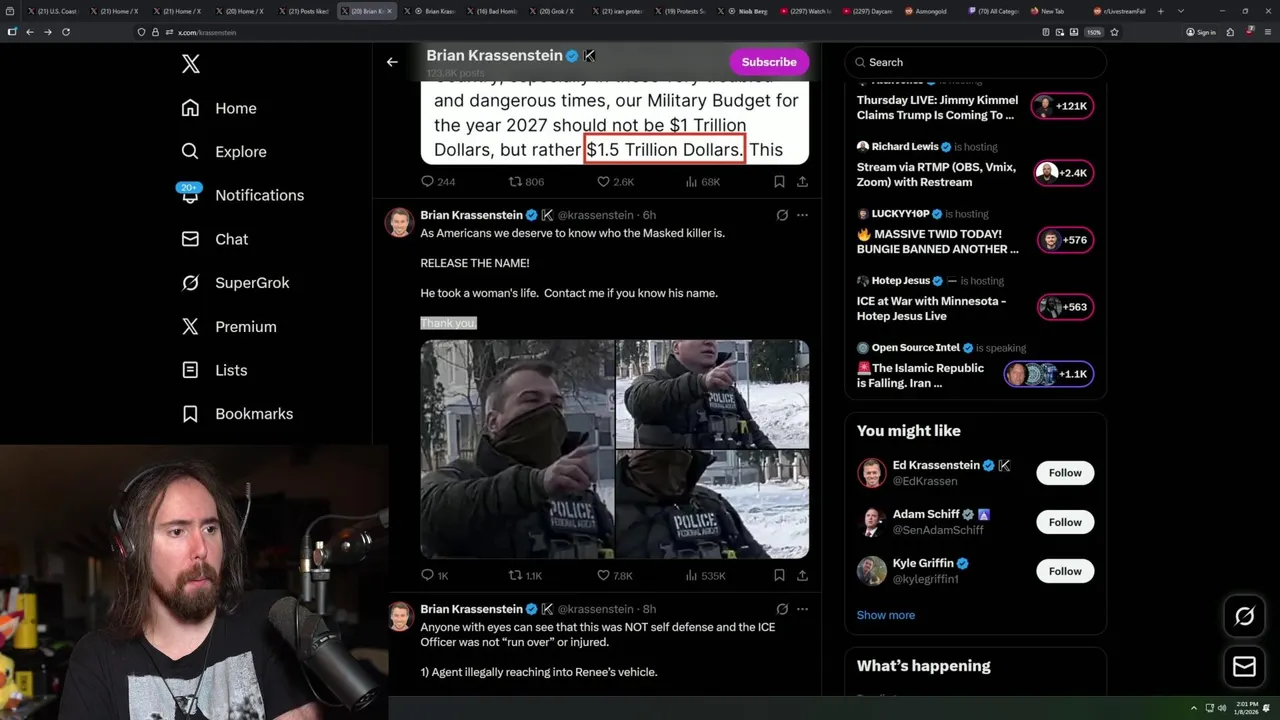Reply to the Masked killer post (1K)
The image size is (1280, 720).
(x=435, y=576)
